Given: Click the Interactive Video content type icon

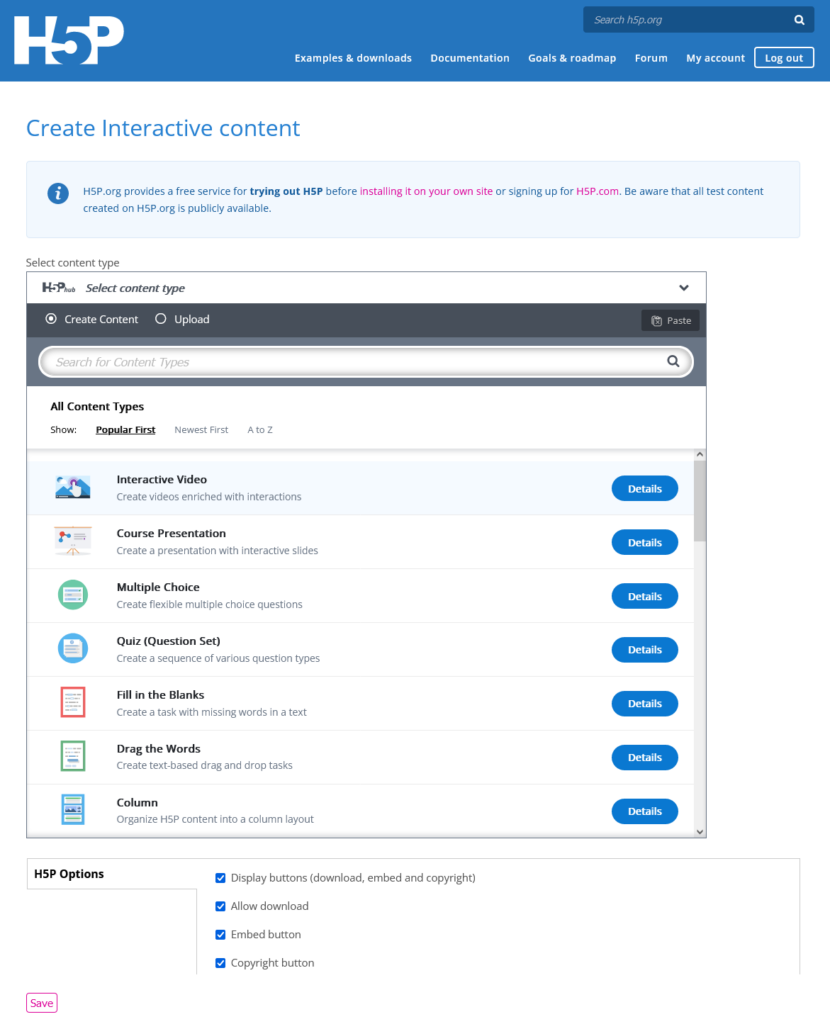Looking at the screenshot, I should coord(72,487).
